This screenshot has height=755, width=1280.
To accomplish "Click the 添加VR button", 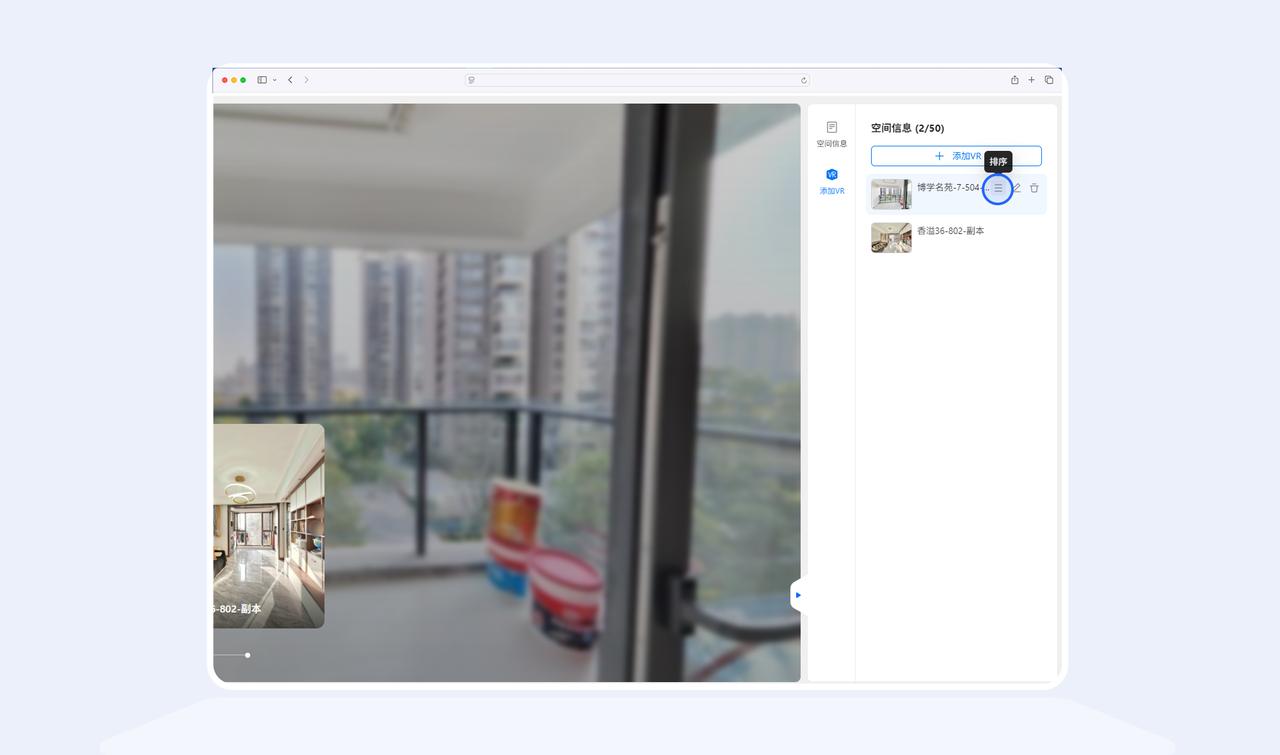I will coord(955,156).
